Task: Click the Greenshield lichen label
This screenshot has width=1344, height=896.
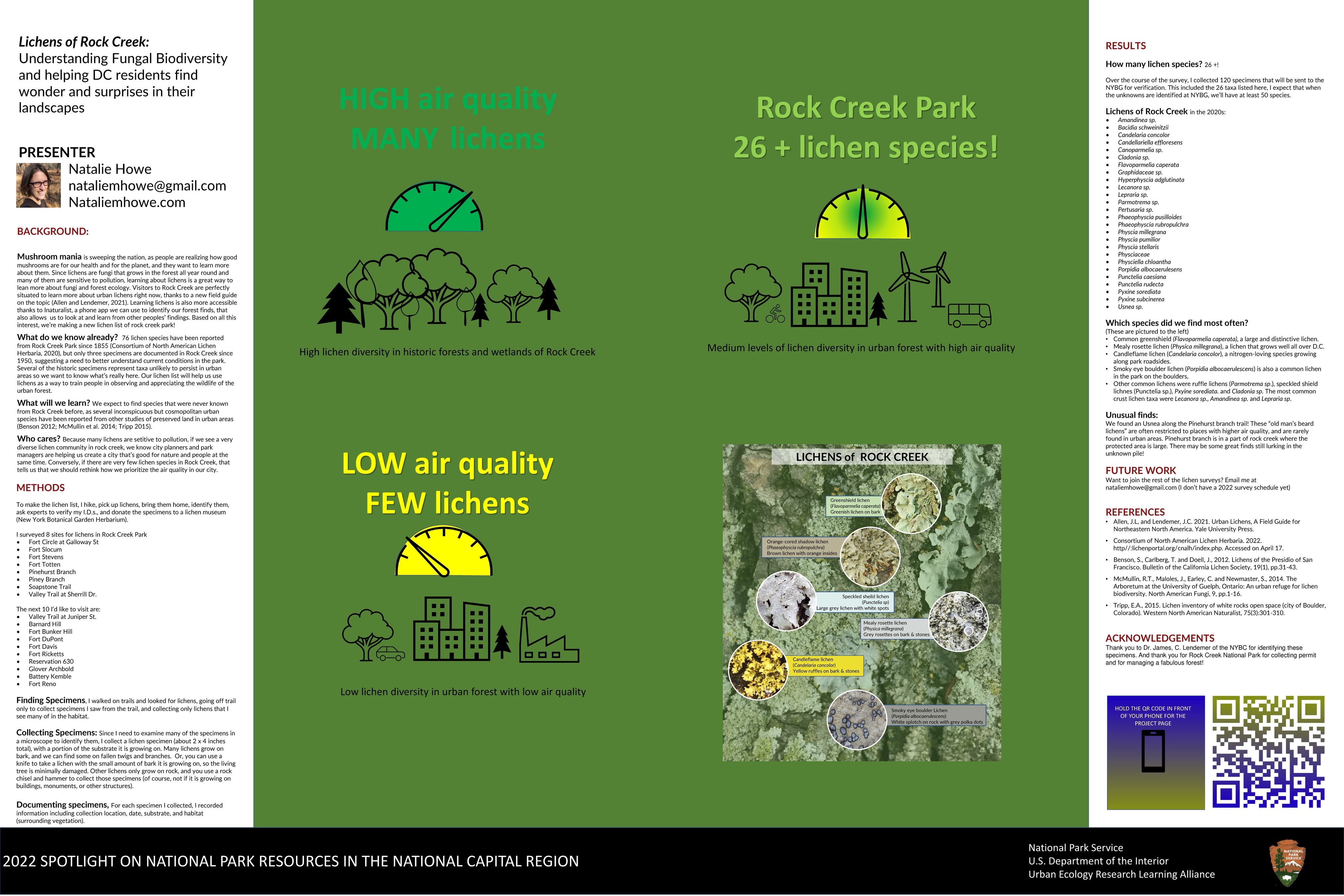Action: point(854,506)
